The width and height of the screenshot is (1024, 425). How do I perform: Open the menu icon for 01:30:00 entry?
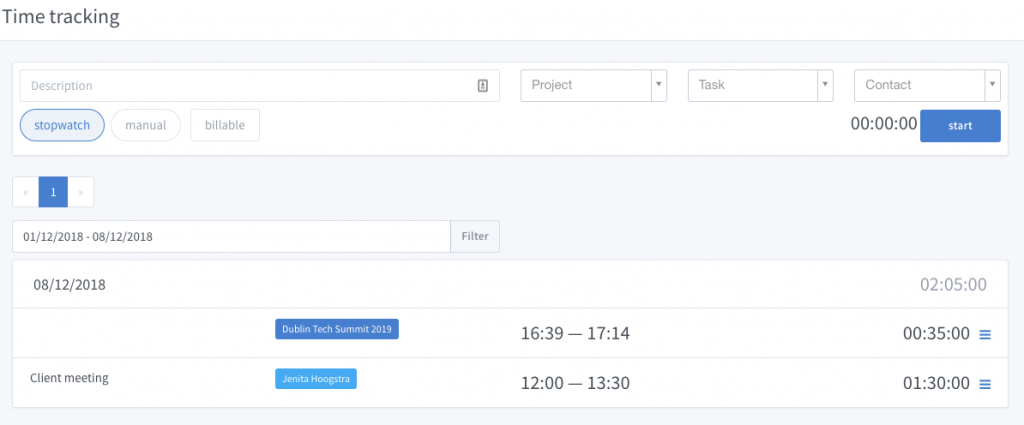click(x=985, y=384)
